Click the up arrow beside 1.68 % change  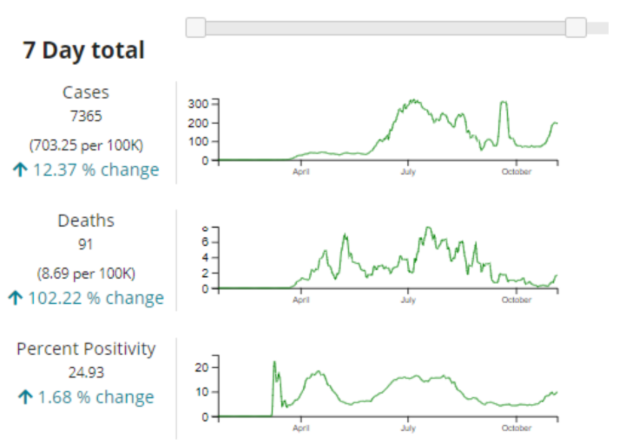coord(24,398)
